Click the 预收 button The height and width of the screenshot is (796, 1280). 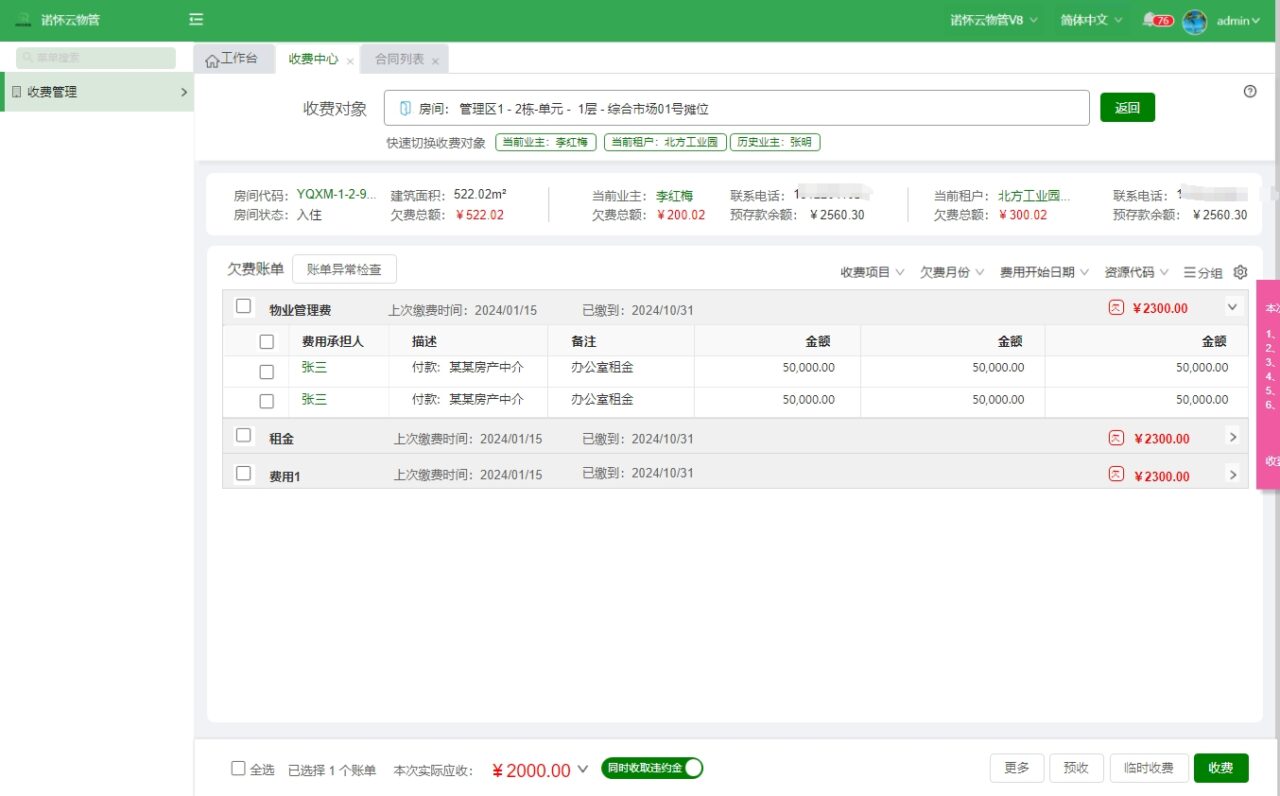click(1076, 768)
